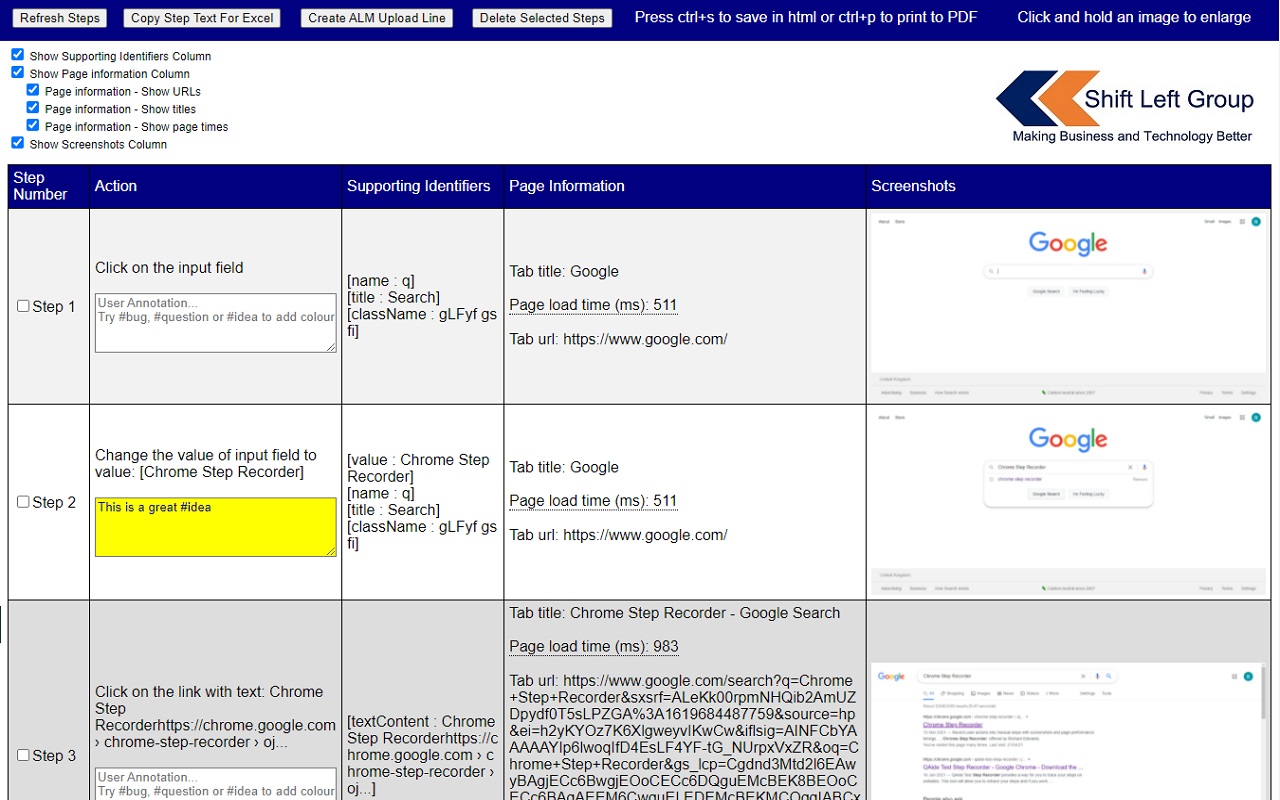Click the Refresh Steps button
This screenshot has width=1280, height=800.
(x=60, y=18)
